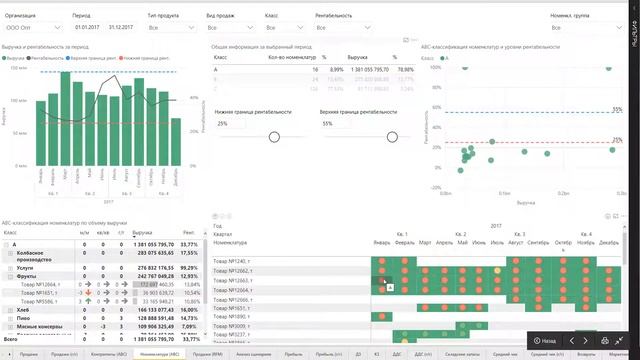Image resolution: width=640 pixels, height=360 pixels.
Task: Collapse class A row in ABC table
Action: (6, 245)
